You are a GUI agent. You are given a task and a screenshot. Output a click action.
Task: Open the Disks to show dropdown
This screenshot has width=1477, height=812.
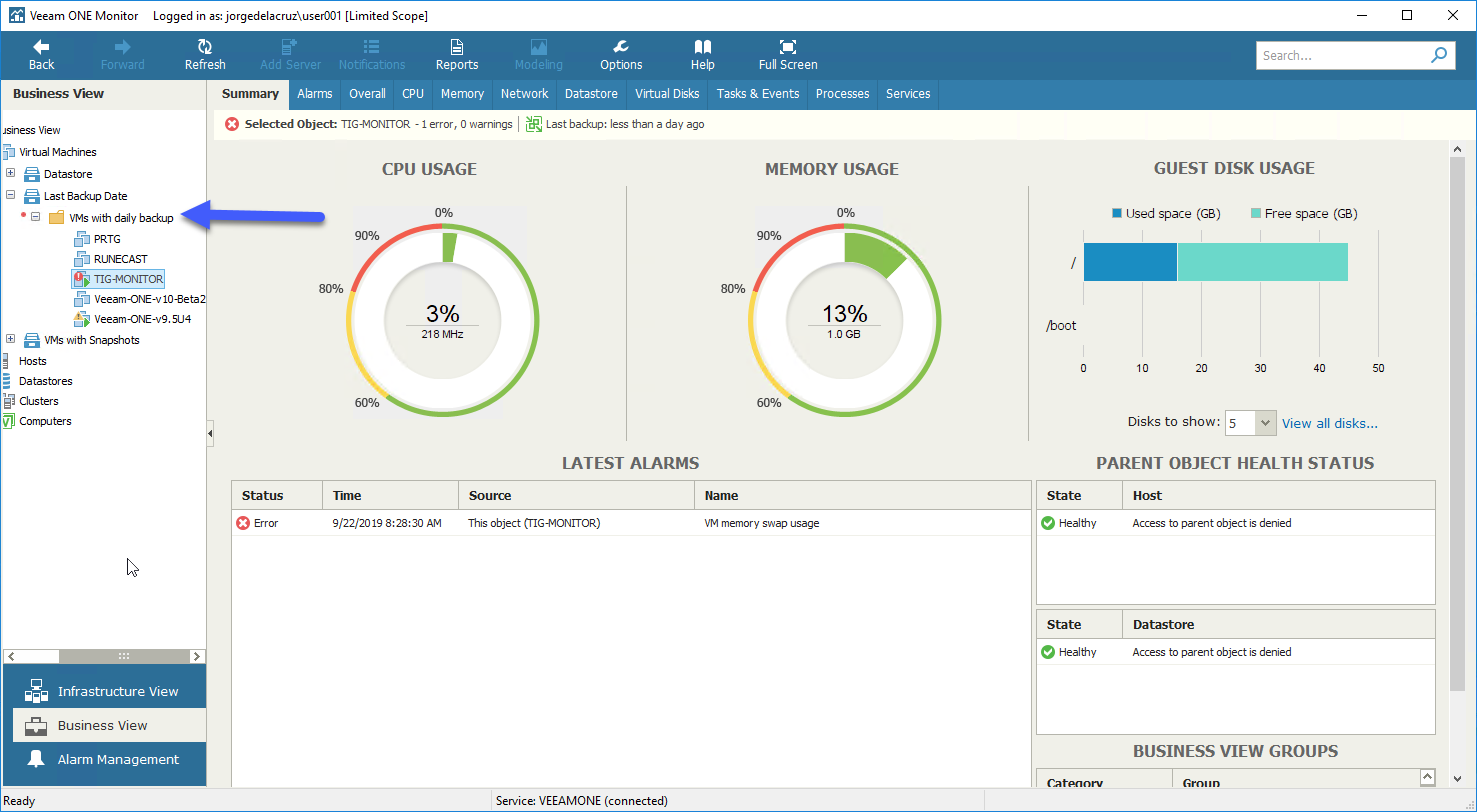[x=1266, y=423]
